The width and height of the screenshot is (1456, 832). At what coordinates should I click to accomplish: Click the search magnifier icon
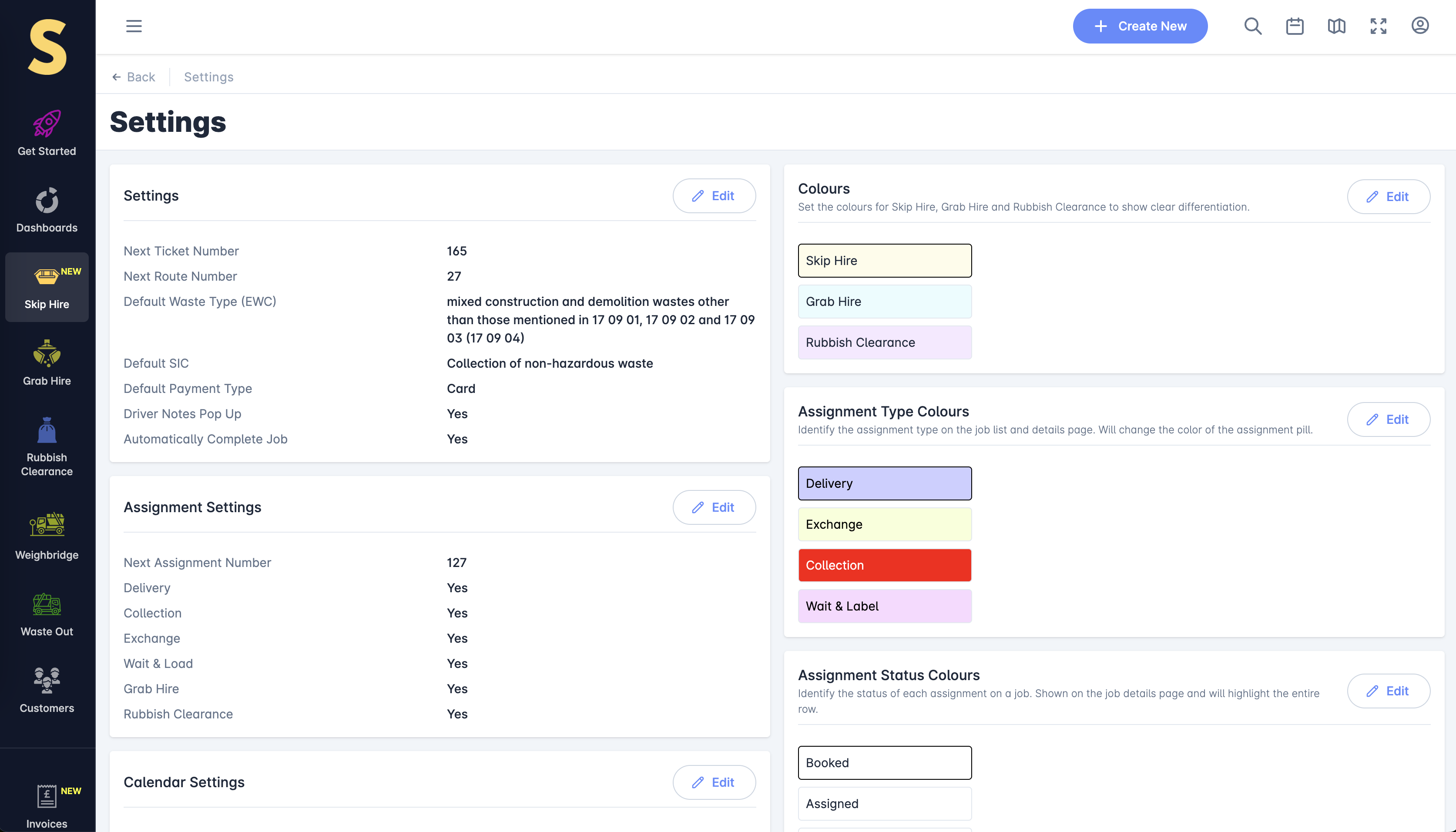1253,26
